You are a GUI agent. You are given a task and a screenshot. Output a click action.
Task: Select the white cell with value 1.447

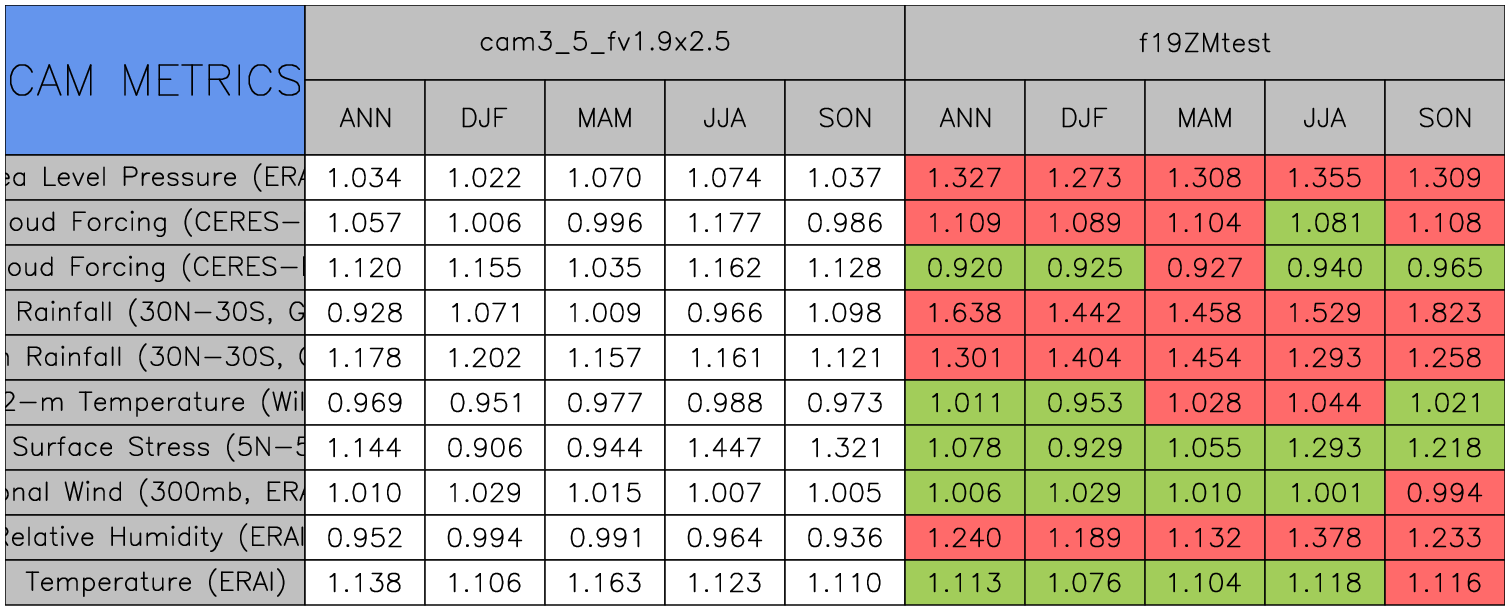[x=724, y=448]
